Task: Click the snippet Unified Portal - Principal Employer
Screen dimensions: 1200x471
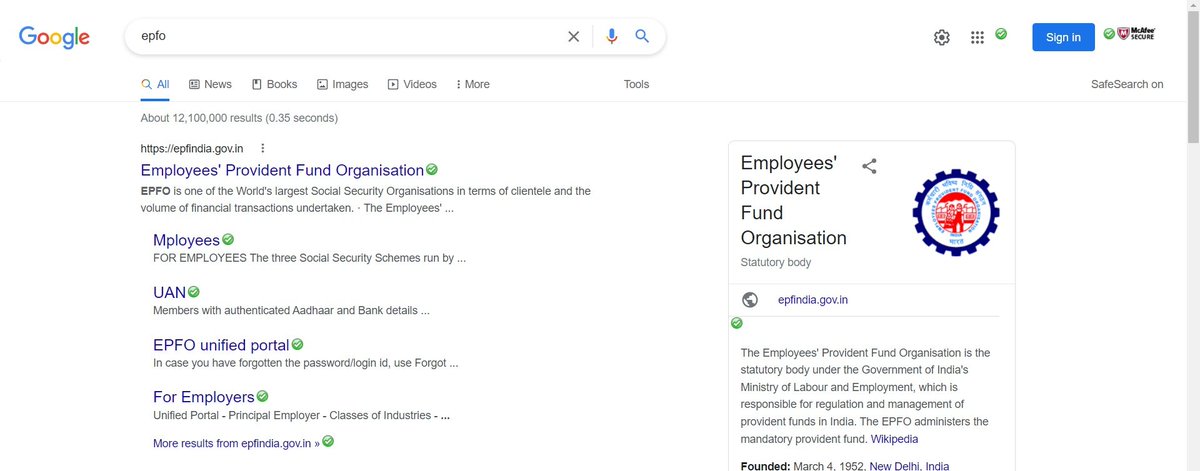Action: coord(302,415)
